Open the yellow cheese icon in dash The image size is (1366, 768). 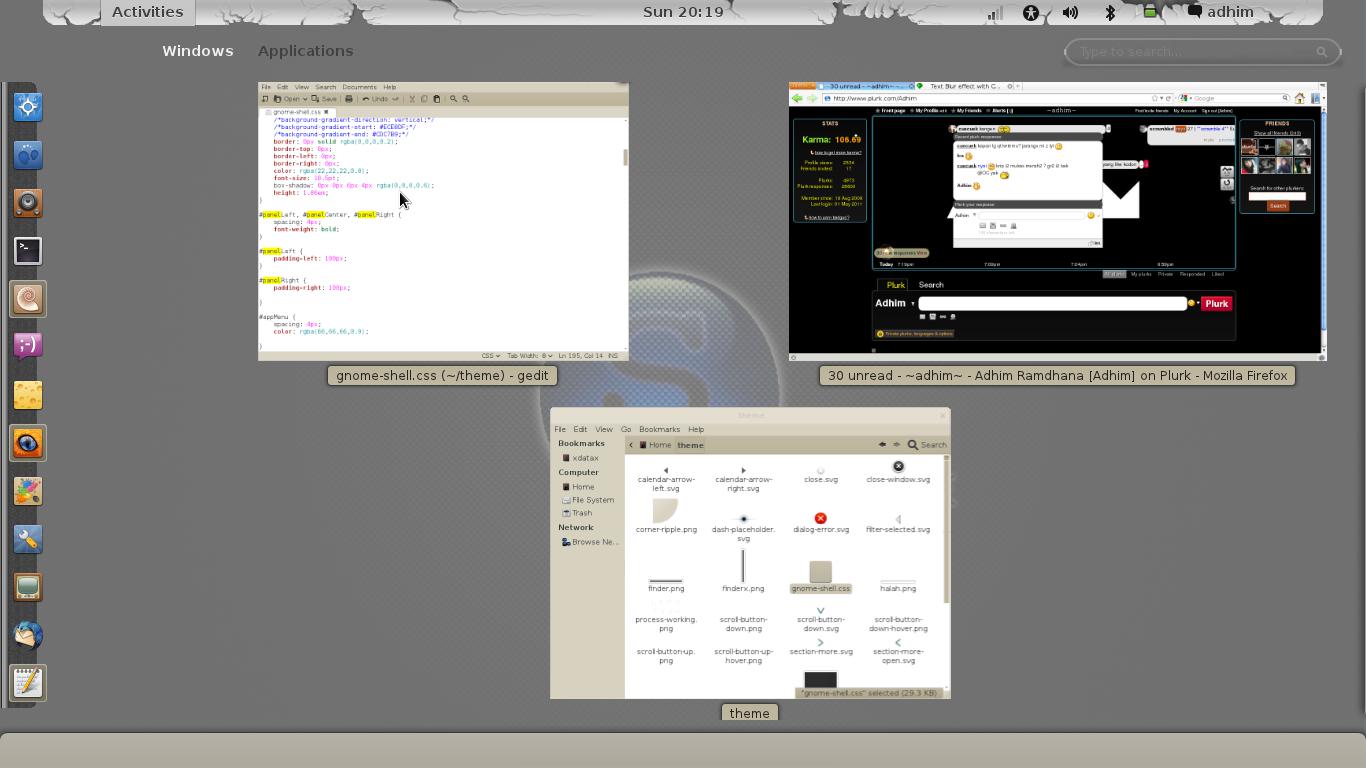pyautogui.click(x=28, y=395)
